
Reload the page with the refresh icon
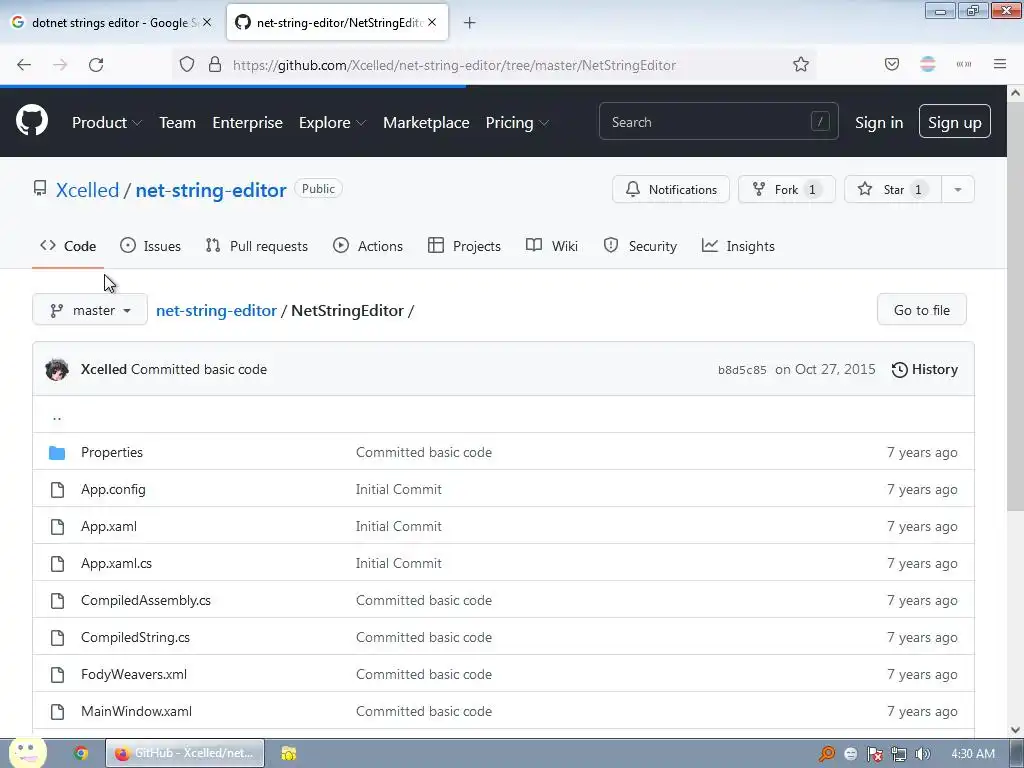[x=96, y=65]
